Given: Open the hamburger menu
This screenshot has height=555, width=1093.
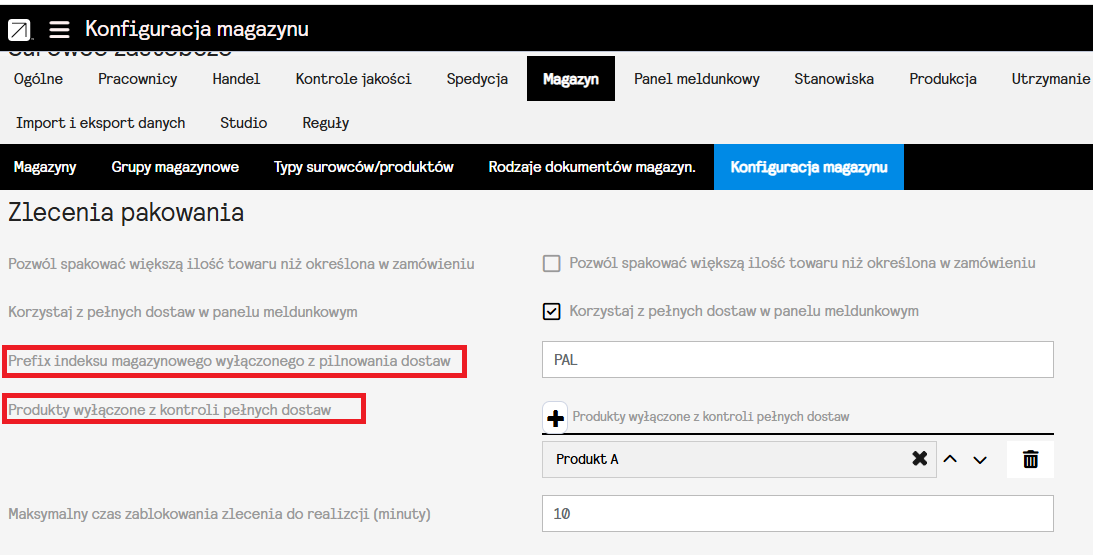Looking at the screenshot, I should 59,30.
